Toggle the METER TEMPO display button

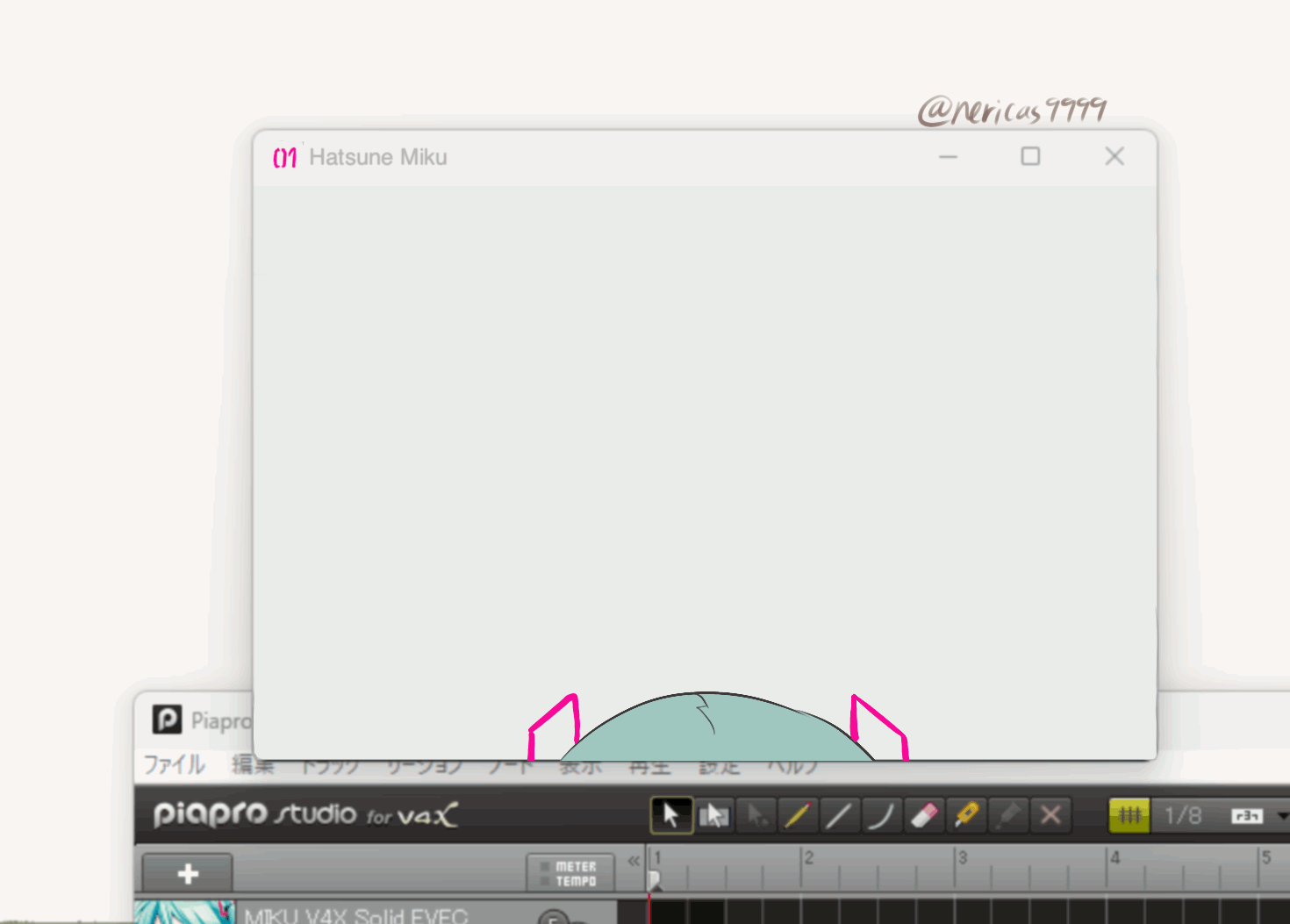pos(570,873)
